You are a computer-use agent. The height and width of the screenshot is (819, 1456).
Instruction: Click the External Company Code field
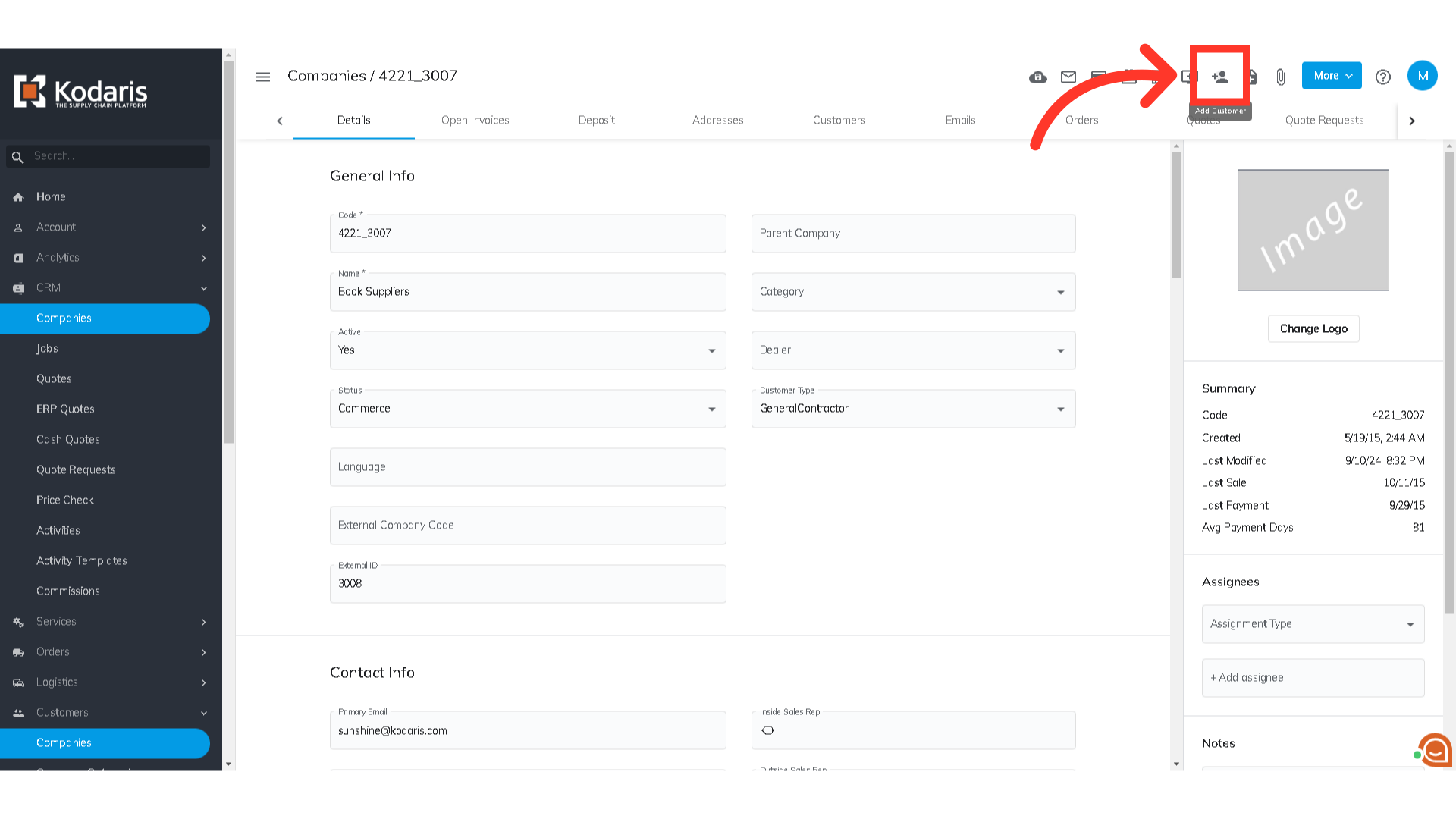[527, 526]
